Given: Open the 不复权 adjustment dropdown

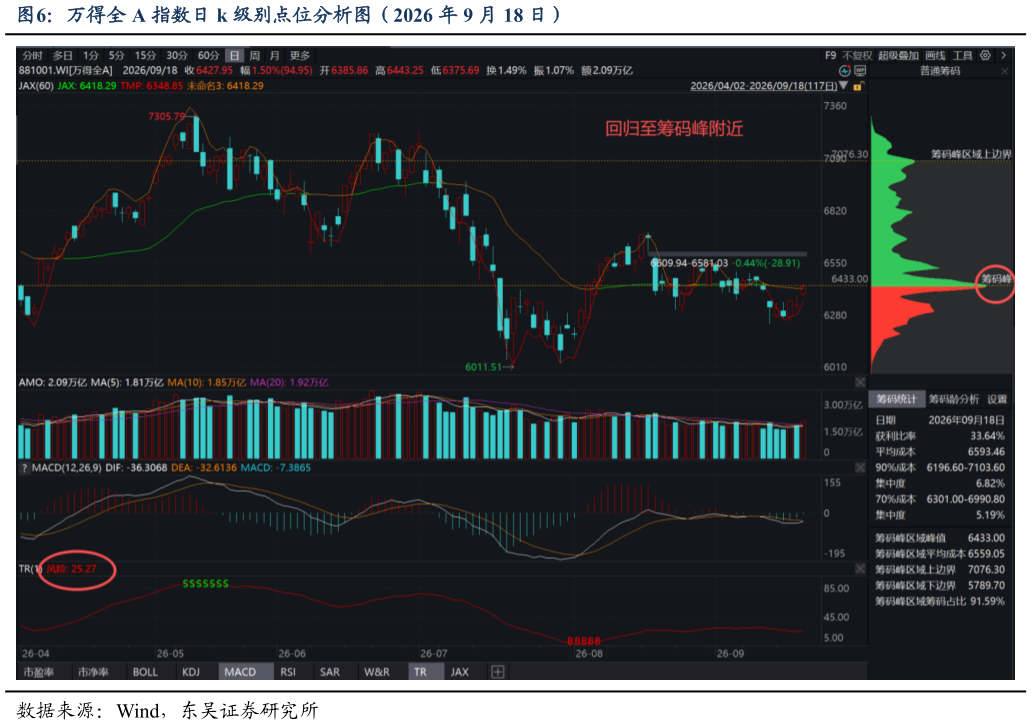Looking at the screenshot, I should pyautogui.click(x=857, y=55).
